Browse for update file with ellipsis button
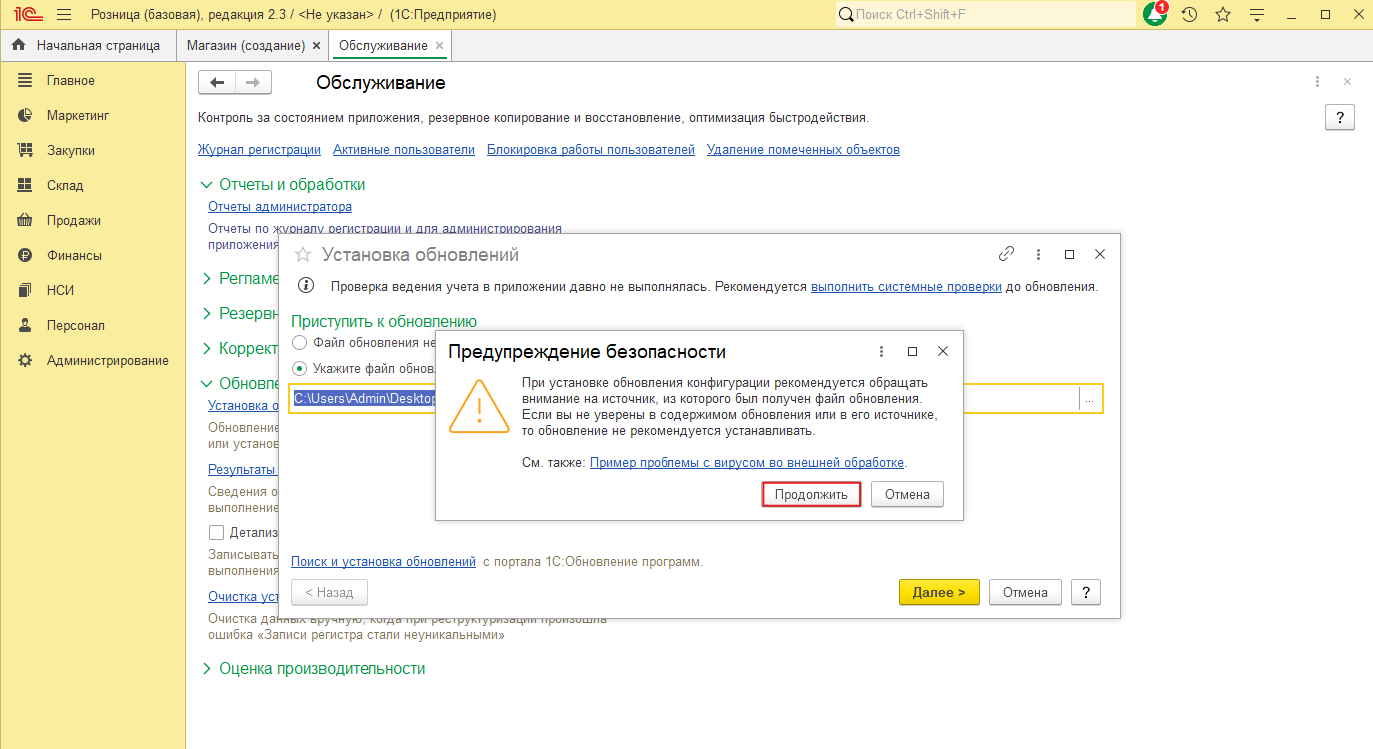This screenshot has width=1373, height=749. coord(1089,399)
